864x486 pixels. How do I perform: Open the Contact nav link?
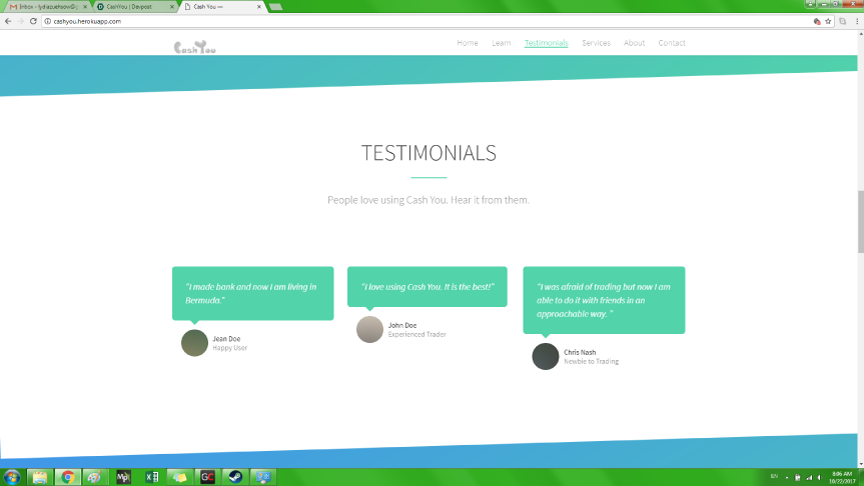click(672, 43)
